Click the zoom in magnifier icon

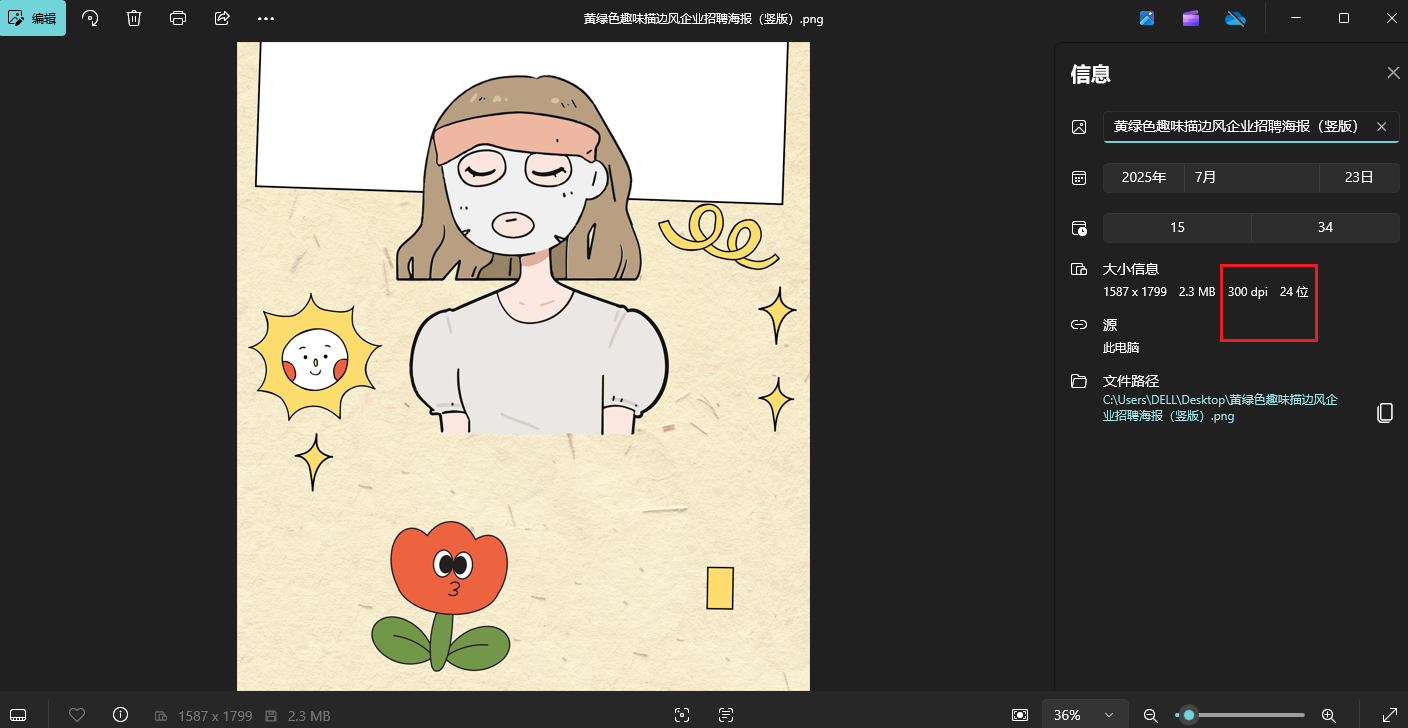[1329, 715]
